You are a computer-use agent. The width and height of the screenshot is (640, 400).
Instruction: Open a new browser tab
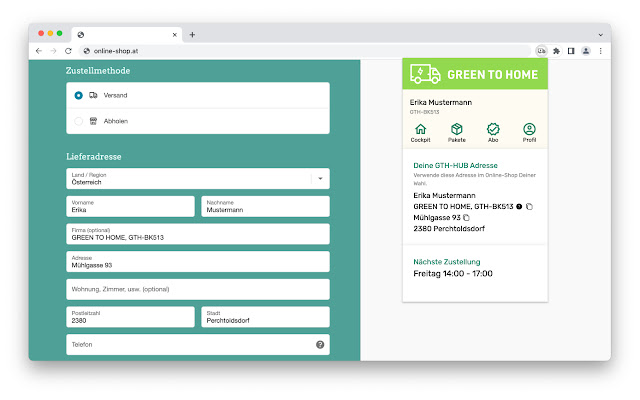pyautogui.click(x=192, y=35)
